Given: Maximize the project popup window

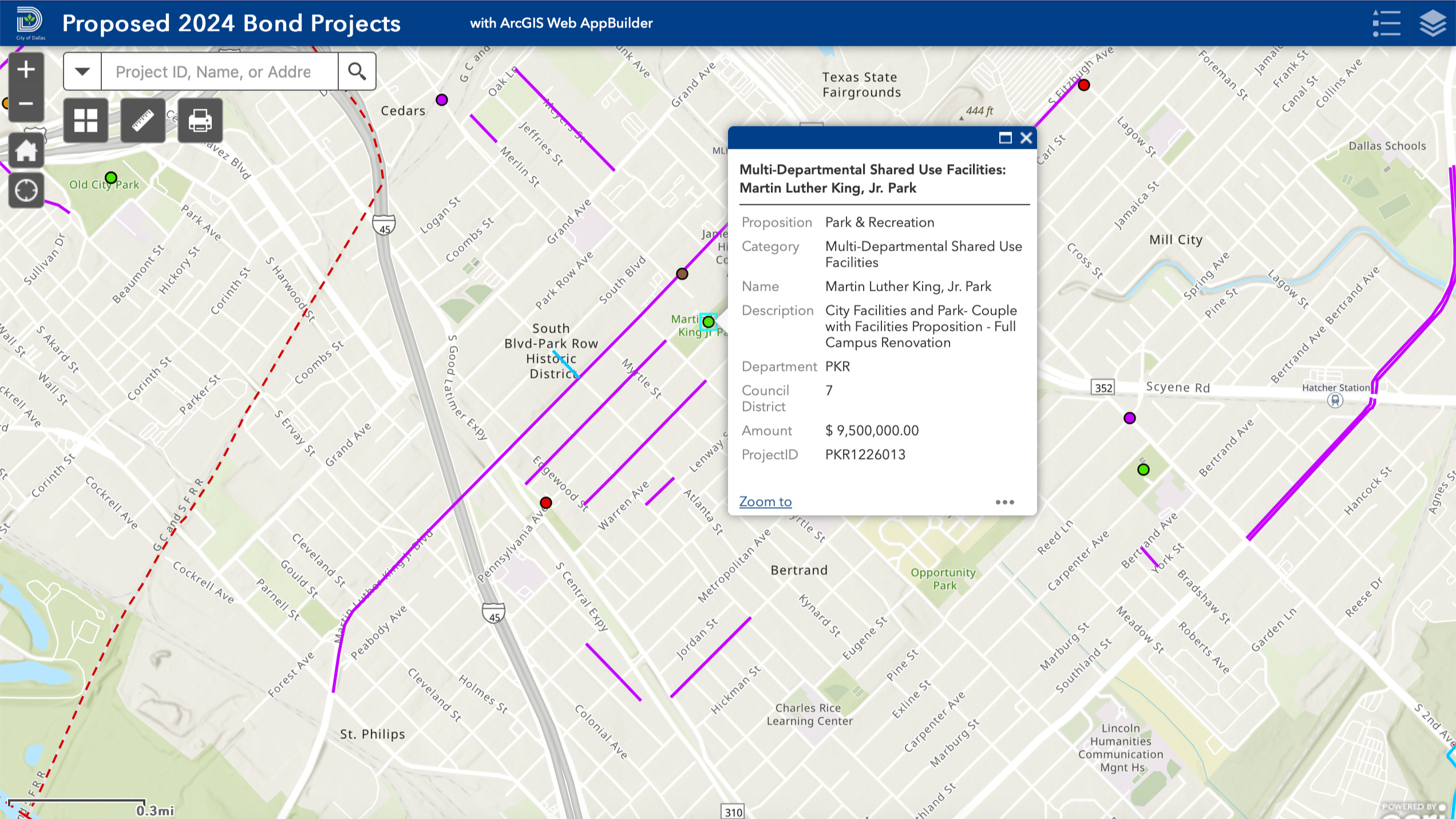Looking at the screenshot, I should tap(1005, 138).
